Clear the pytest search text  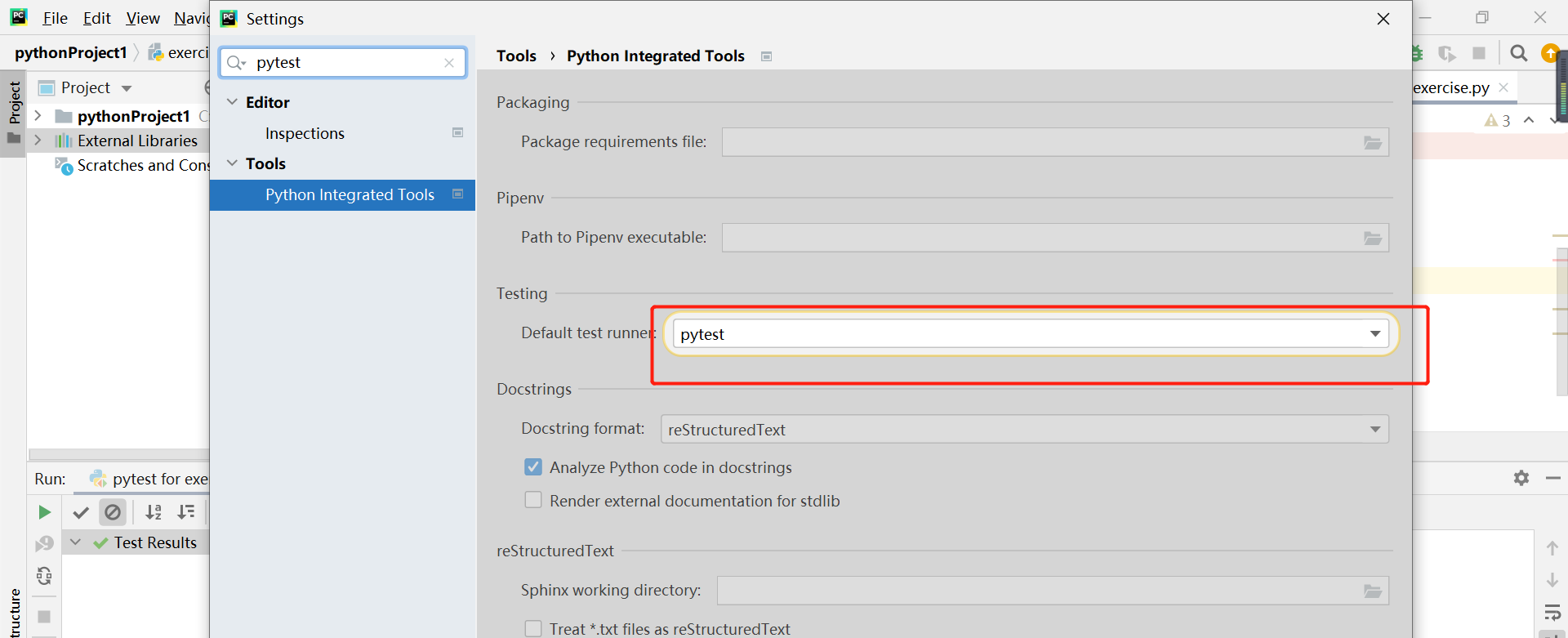pyautogui.click(x=449, y=63)
